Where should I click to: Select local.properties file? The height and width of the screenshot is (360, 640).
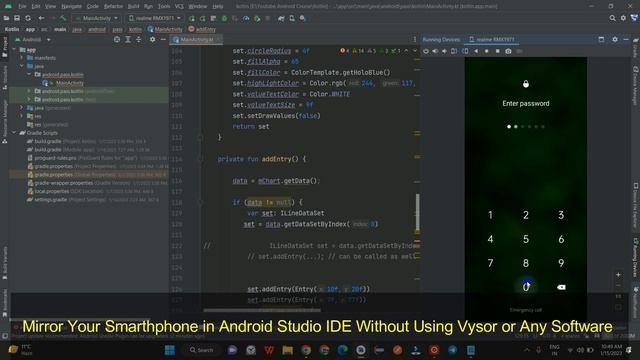pyautogui.click(x=51, y=191)
